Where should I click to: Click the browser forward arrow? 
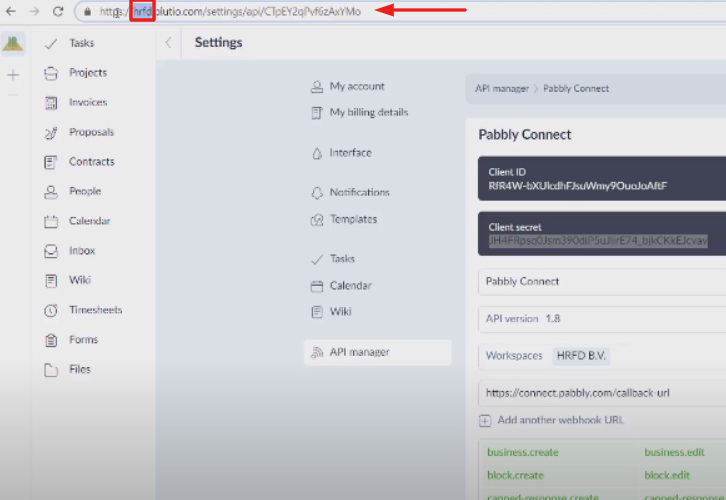34,11
